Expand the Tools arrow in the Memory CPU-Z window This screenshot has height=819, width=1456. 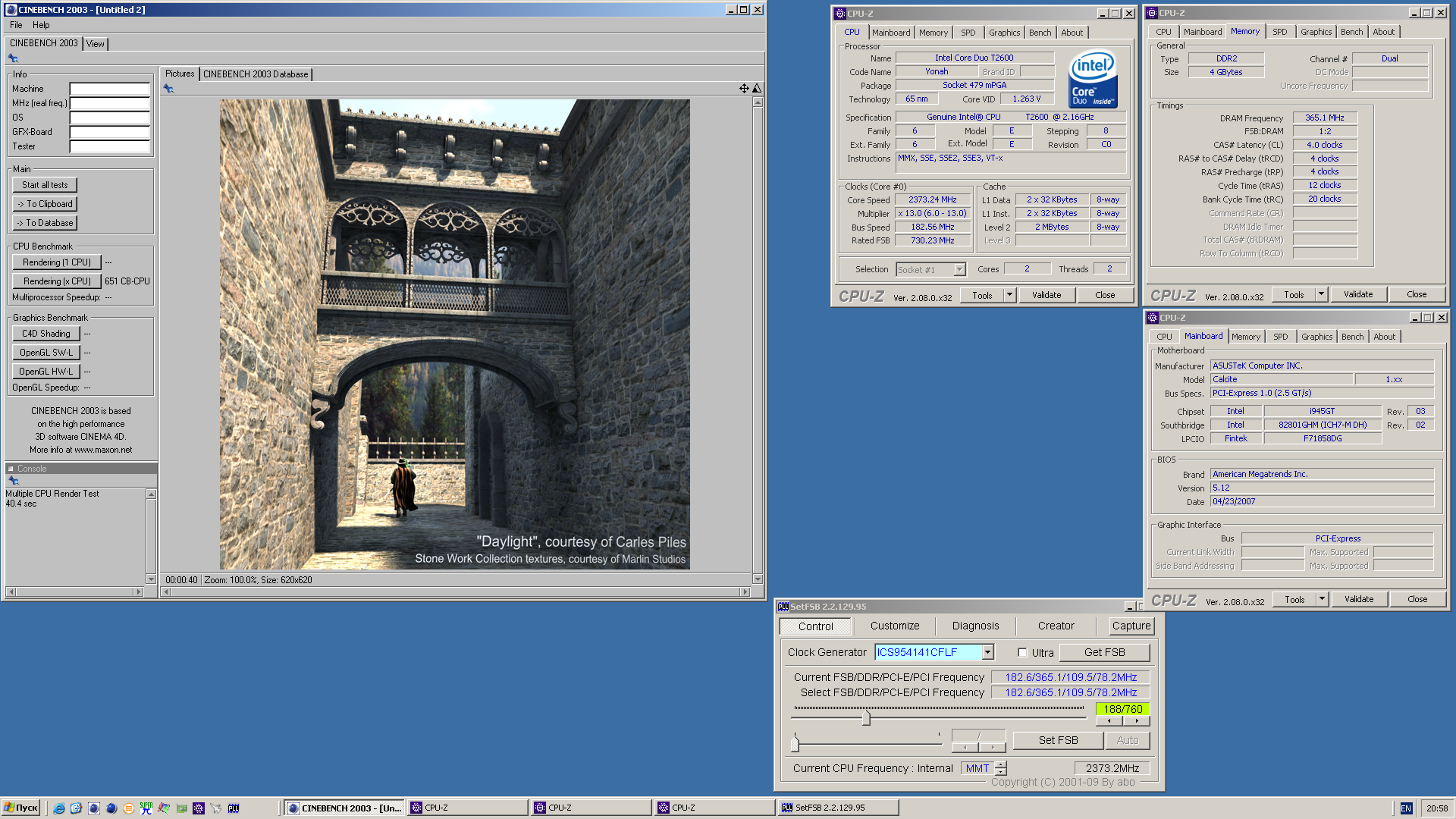[x=1321, y=295]
